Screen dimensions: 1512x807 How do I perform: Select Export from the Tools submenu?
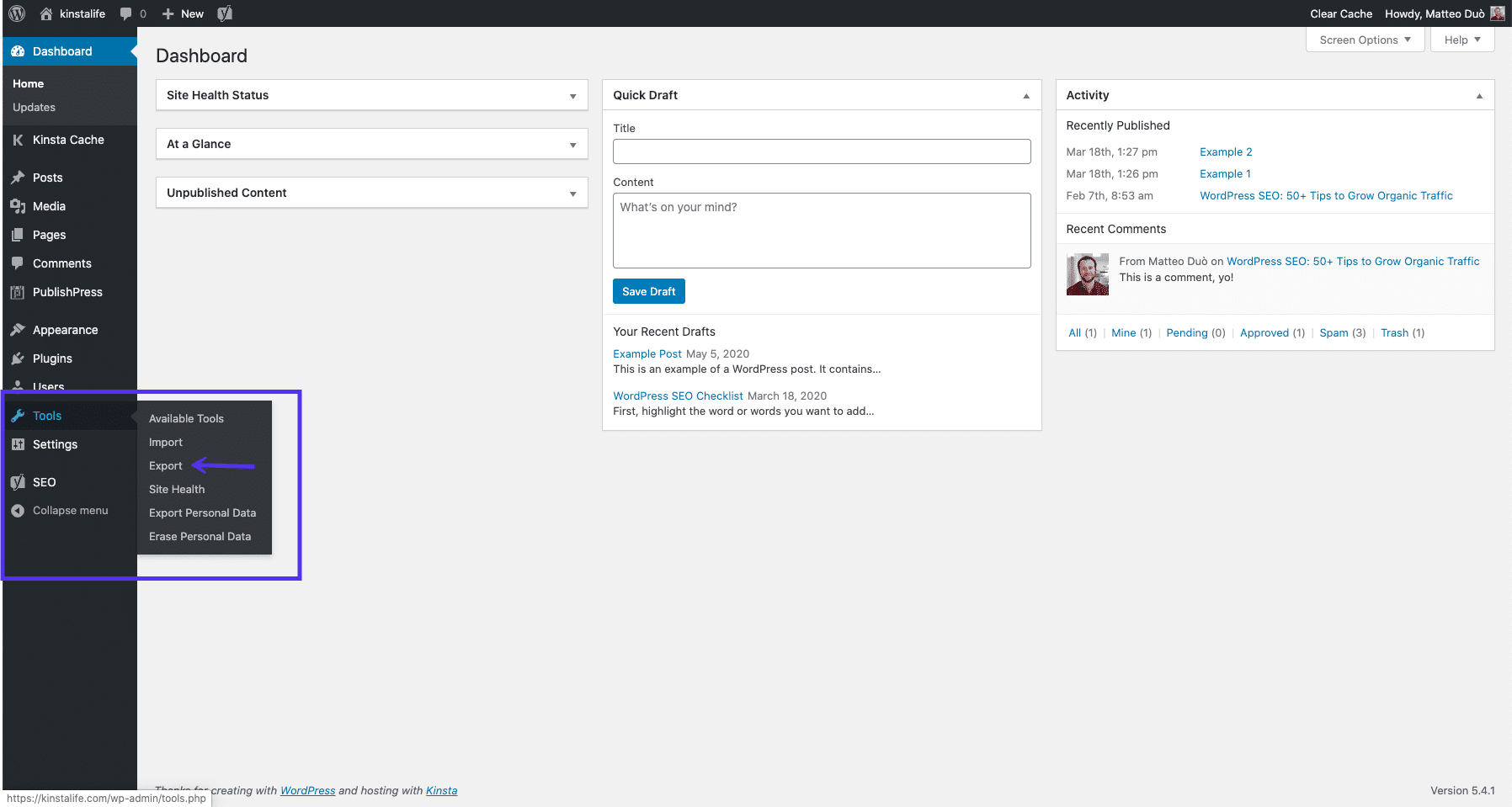pyautogui.click(x=166, y=465)
